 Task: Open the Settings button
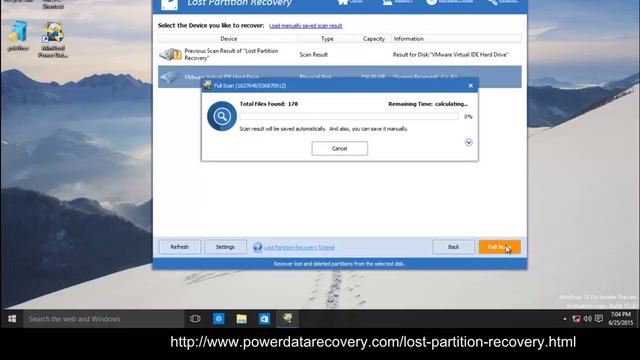(x=225, y=247)
